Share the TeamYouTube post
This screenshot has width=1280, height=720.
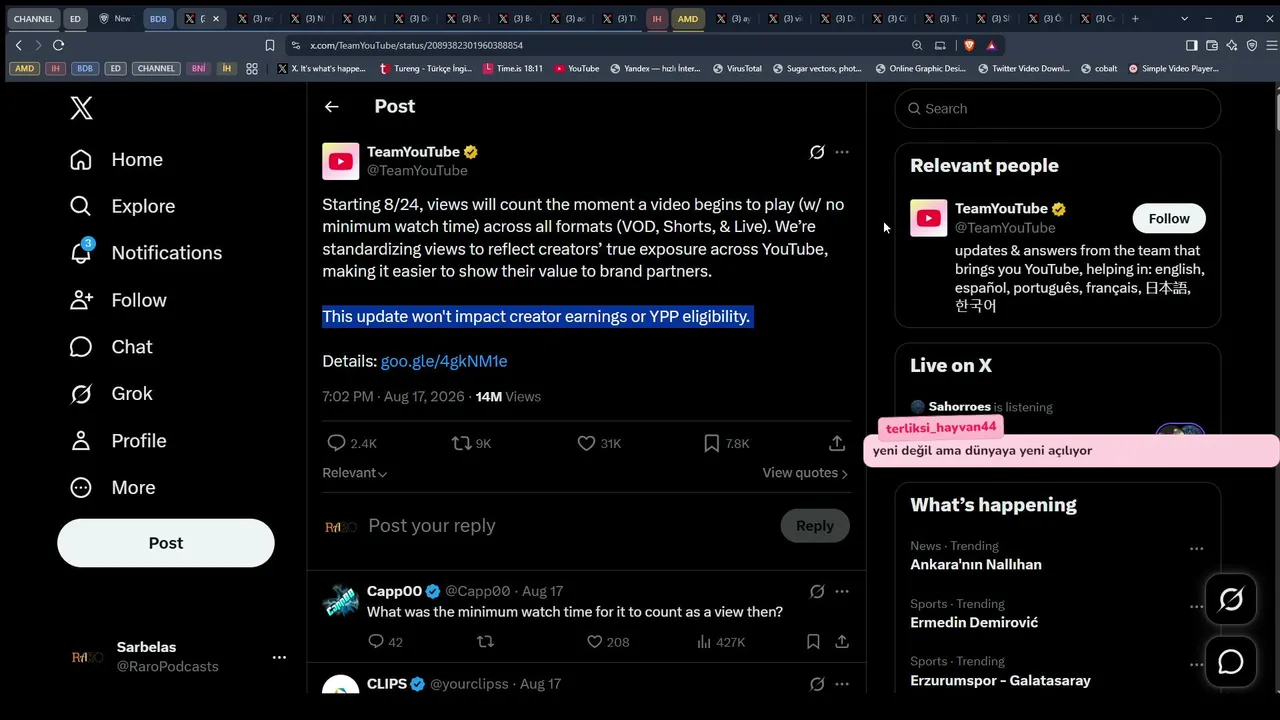pos(838,443)
